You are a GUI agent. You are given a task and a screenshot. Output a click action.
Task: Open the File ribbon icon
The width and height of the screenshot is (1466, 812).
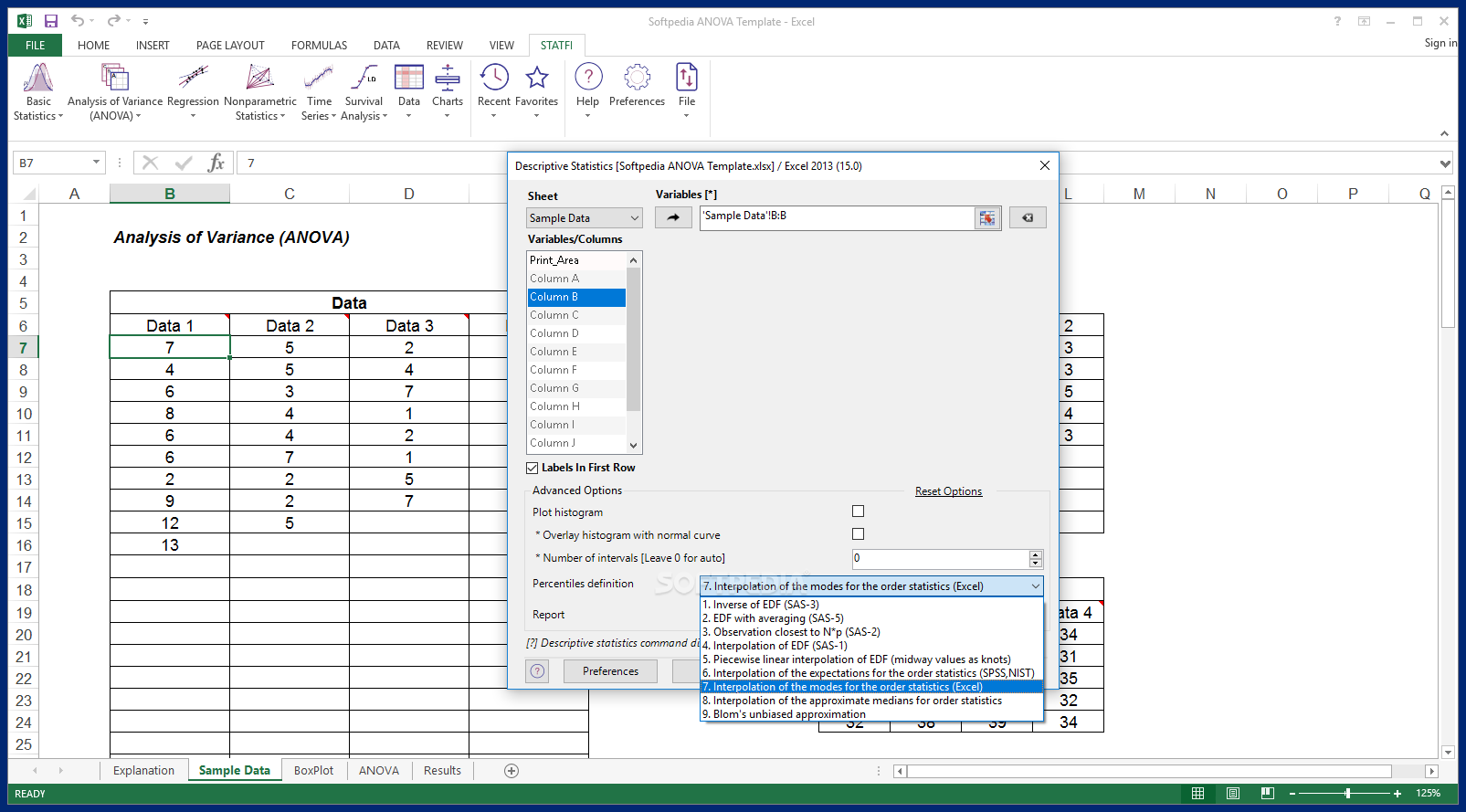click(x=687, y=91)
